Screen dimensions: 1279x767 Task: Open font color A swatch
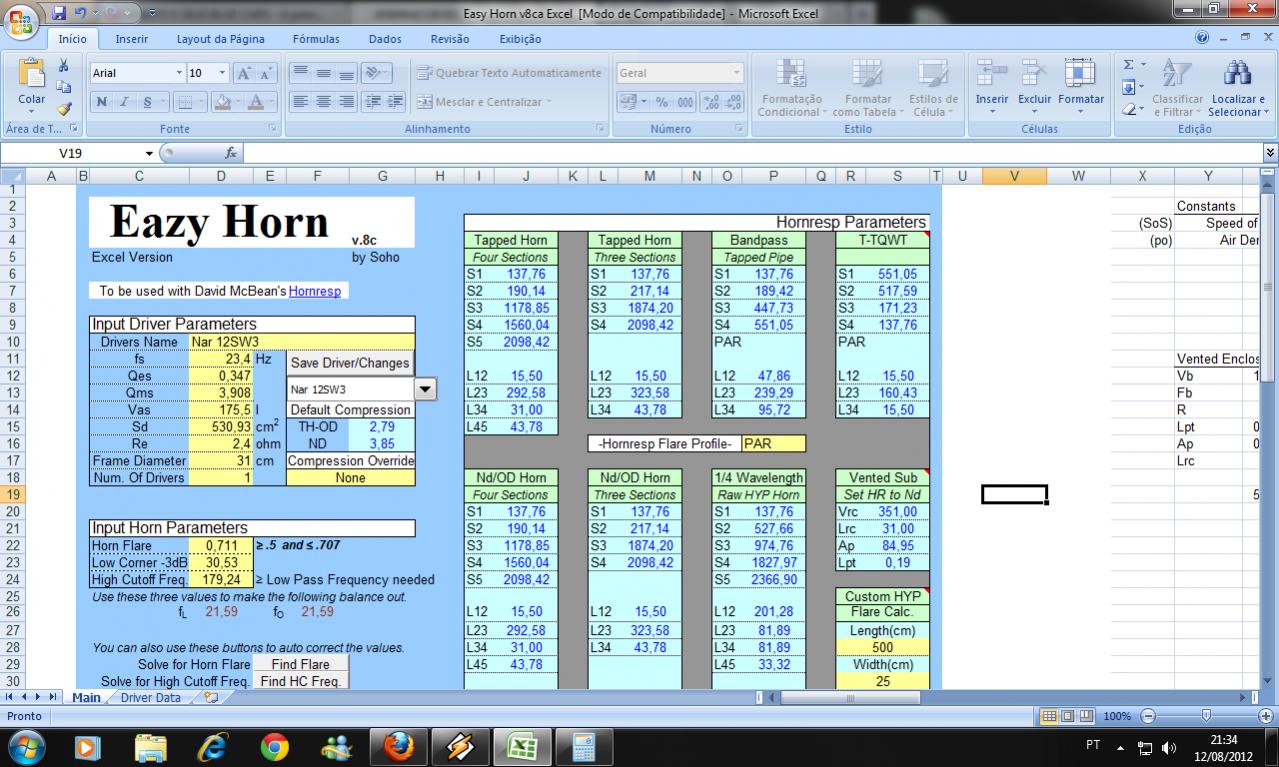pyautogui.click(x=255, y=101)
